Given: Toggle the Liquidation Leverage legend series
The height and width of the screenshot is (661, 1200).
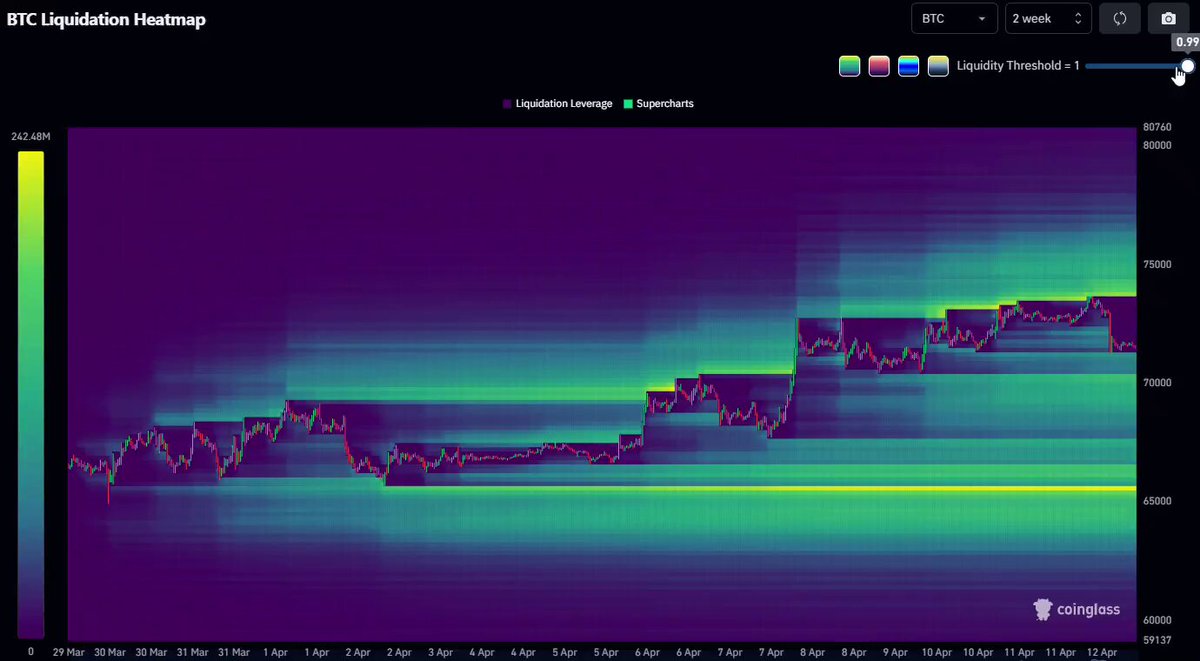Looking at the screenshot, I should [x=558, y=104].
